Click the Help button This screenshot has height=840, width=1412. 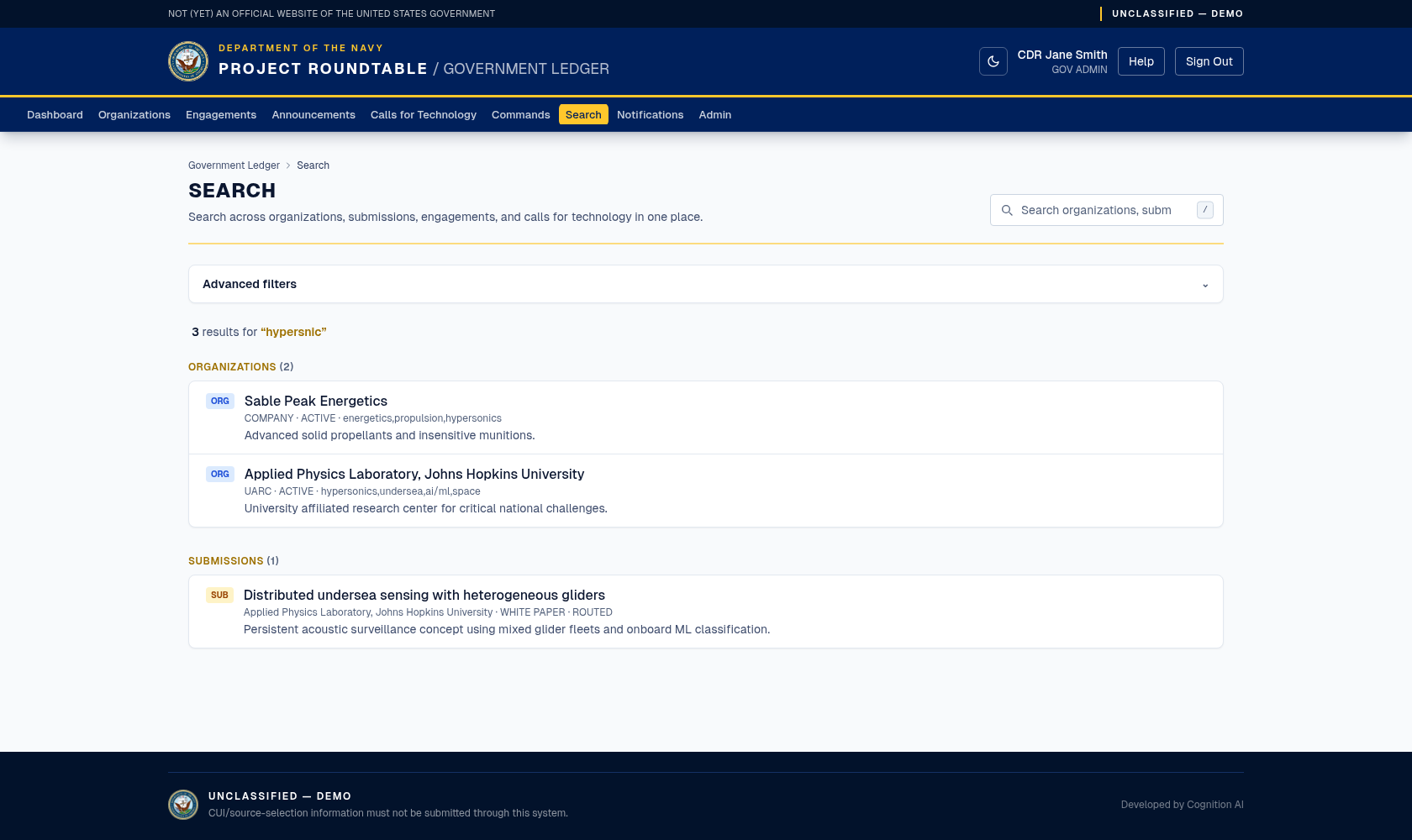coord(1141,61)
